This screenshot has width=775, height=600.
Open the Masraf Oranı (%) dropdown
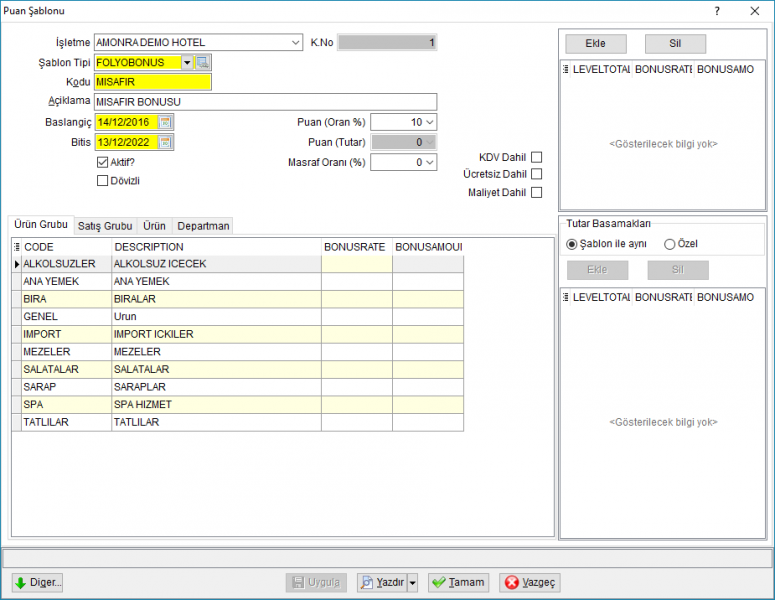[x=430, y=162]
